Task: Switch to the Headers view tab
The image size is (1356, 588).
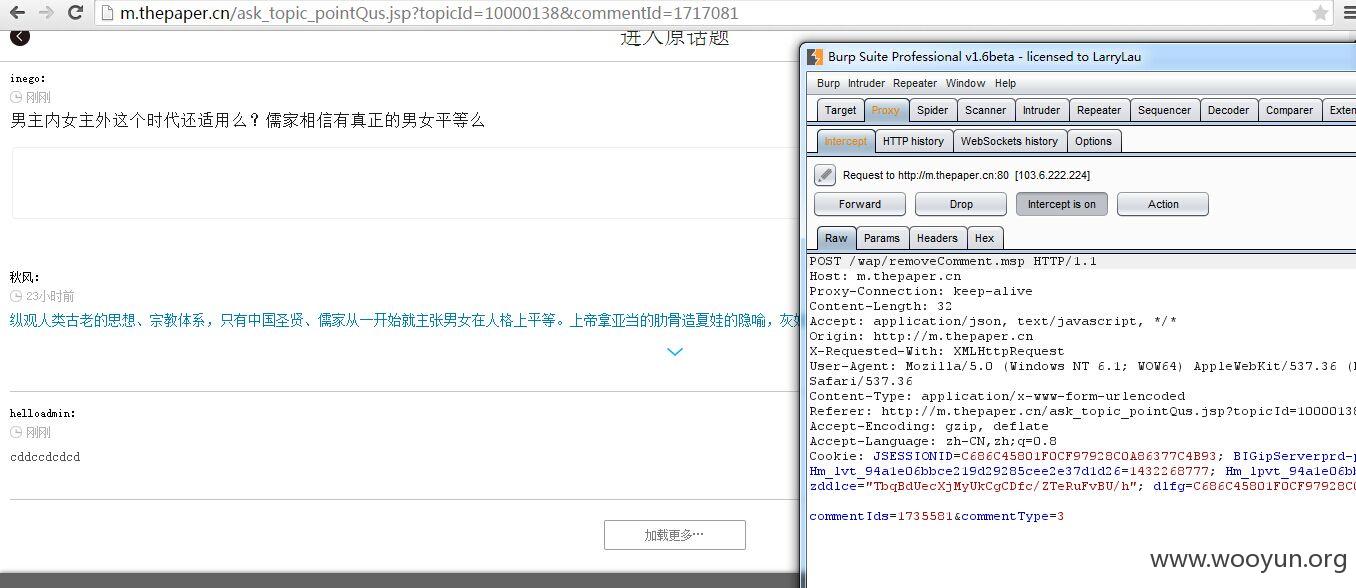Action: pyautogui.click(x=937, y=238)
